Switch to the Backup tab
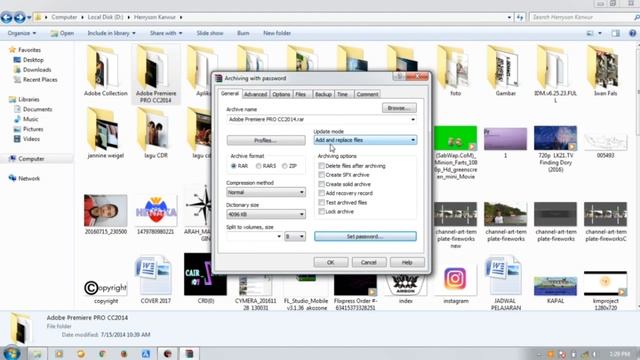Viewport: 640px width, 360px height. (323, 94)
